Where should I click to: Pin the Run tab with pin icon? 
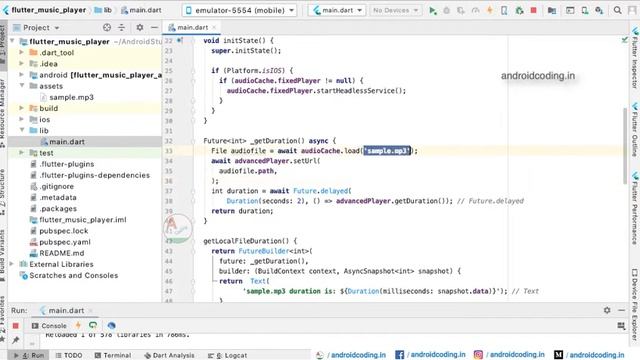(x=16, y=340)
